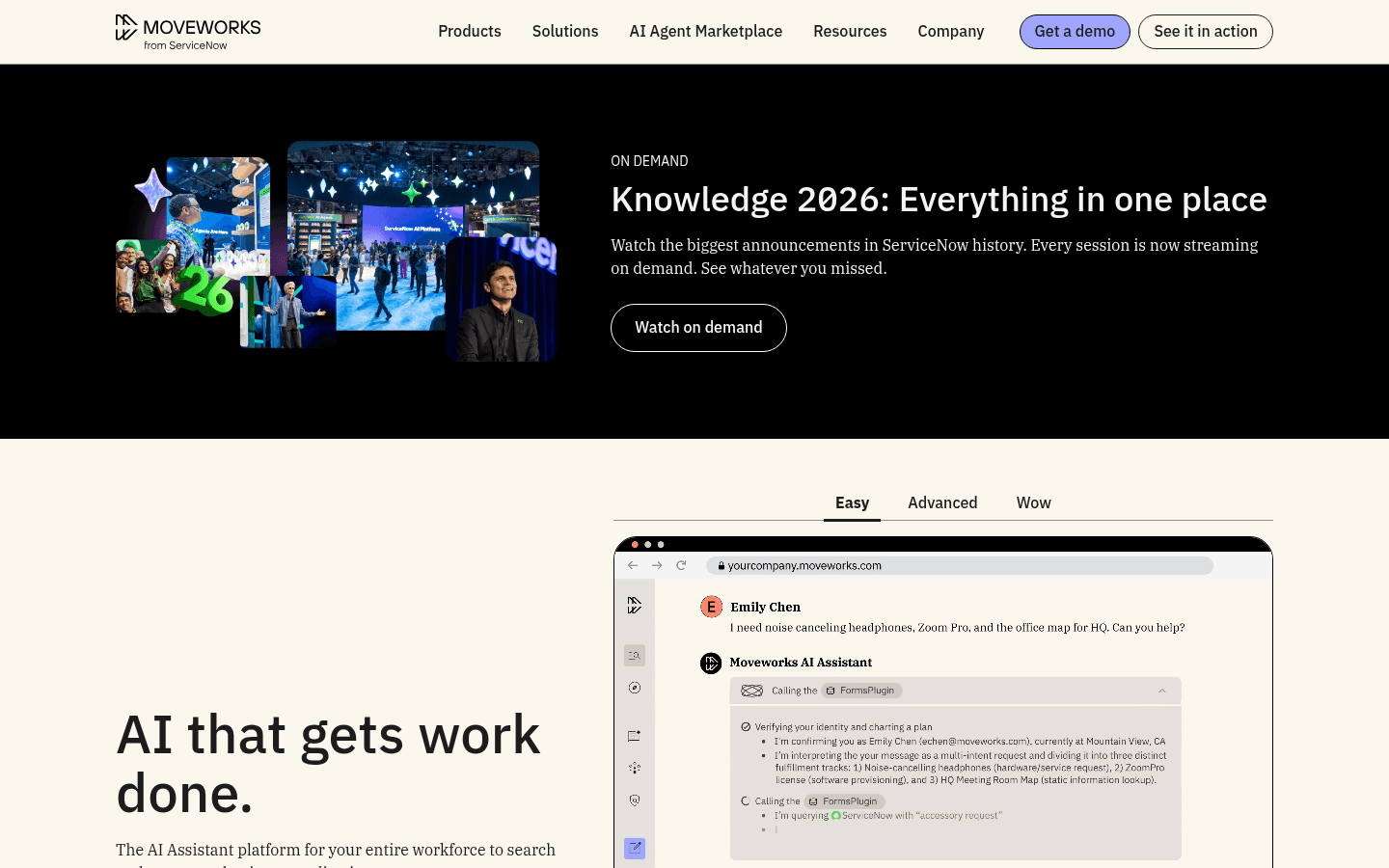The image size is (1389, 868).
Task: Click the second FormsPlugin chip with spinner
Action: (845, 801)
